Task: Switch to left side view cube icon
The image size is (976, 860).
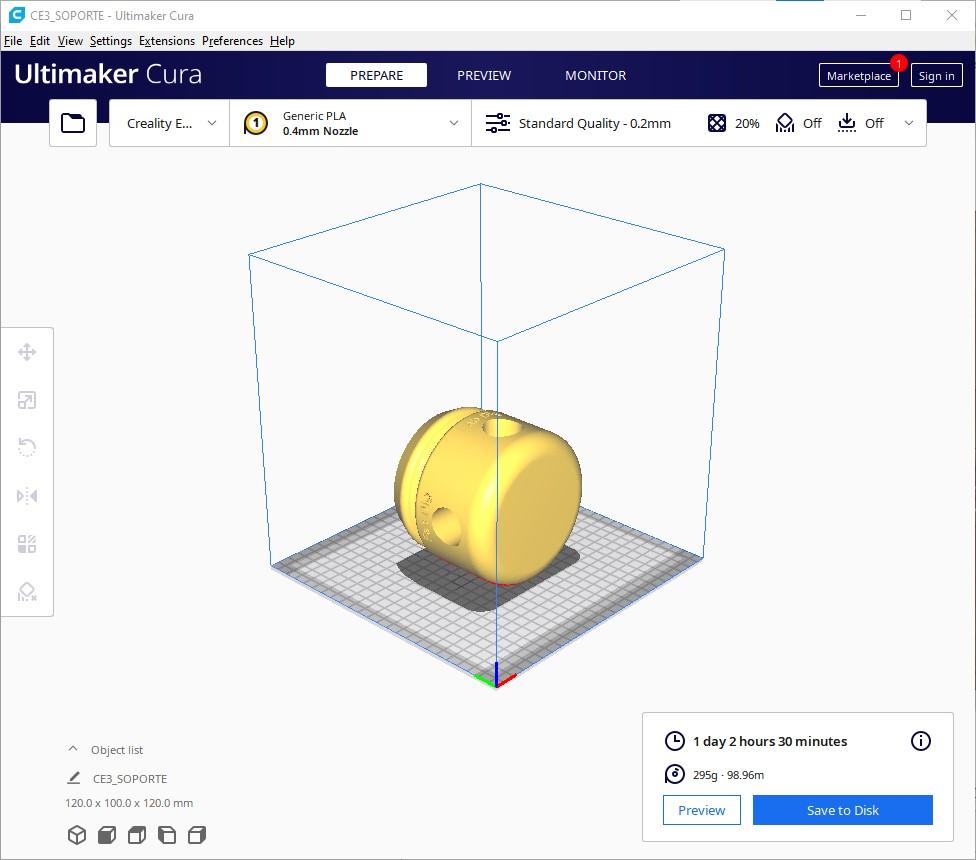Action: point(167,834)
